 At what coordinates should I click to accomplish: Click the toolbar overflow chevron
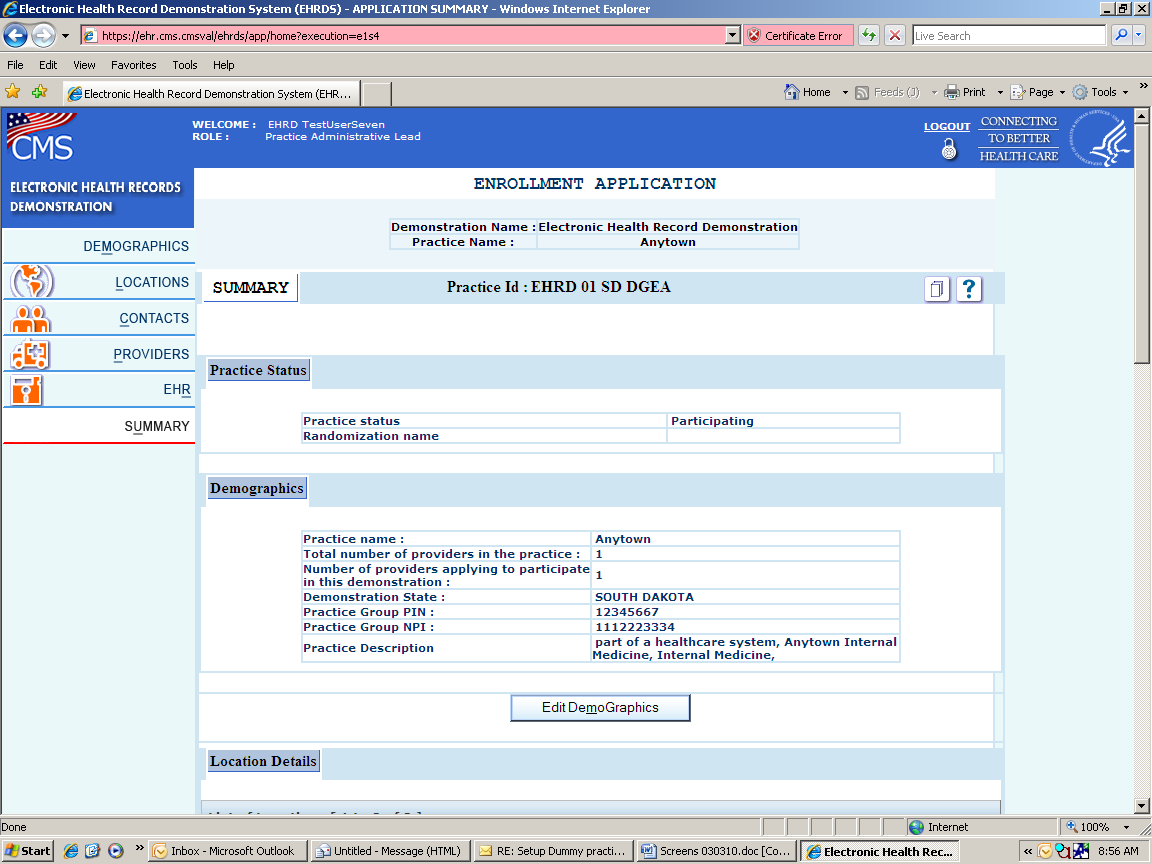[1142, 86]
